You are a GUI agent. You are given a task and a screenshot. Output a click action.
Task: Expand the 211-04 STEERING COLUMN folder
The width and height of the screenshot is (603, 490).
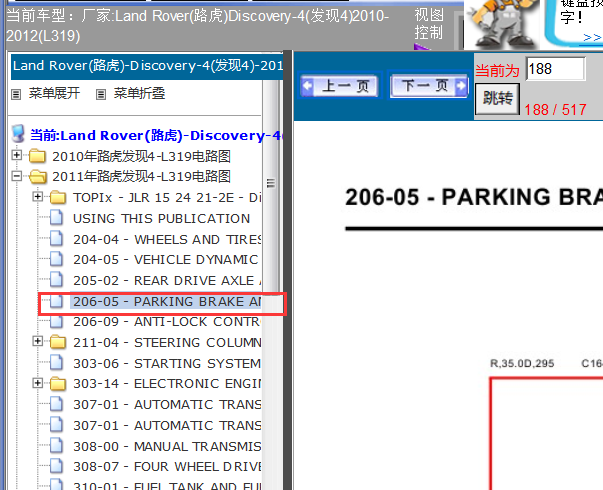click(x=38, y=341)
